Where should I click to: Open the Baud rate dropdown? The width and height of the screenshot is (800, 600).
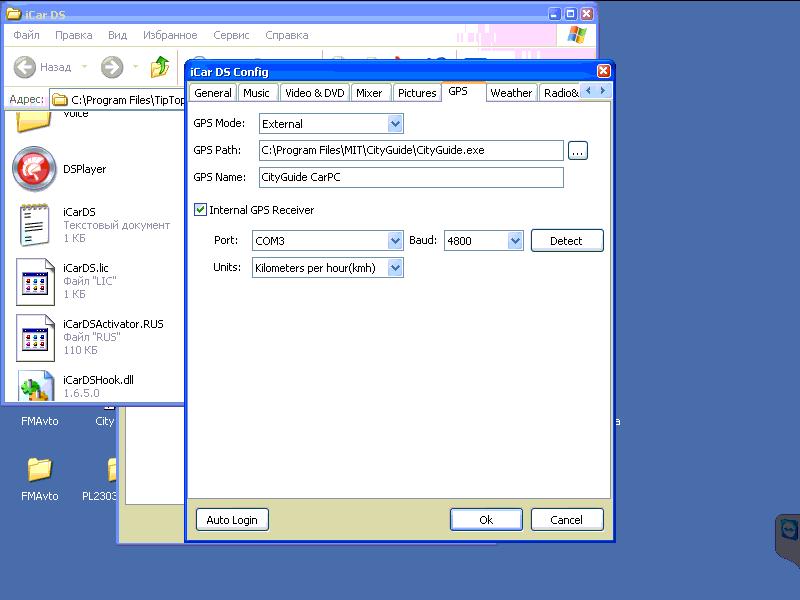(515, 241)
